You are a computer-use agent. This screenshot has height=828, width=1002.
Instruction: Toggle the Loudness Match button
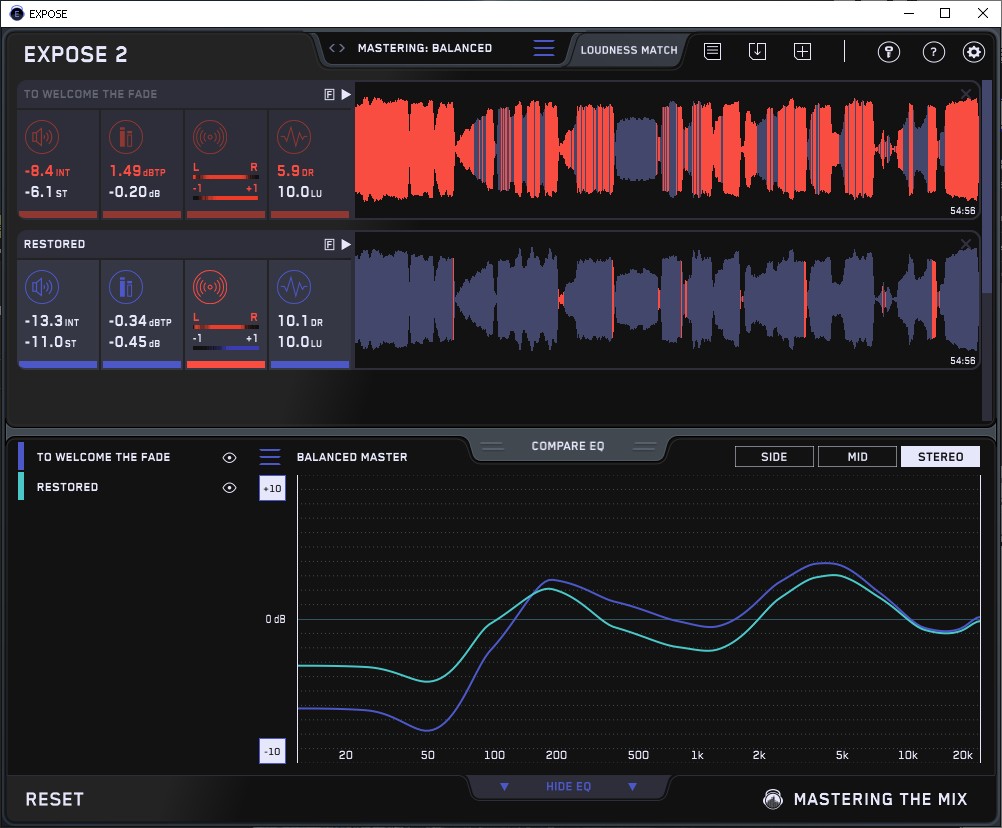629,50
